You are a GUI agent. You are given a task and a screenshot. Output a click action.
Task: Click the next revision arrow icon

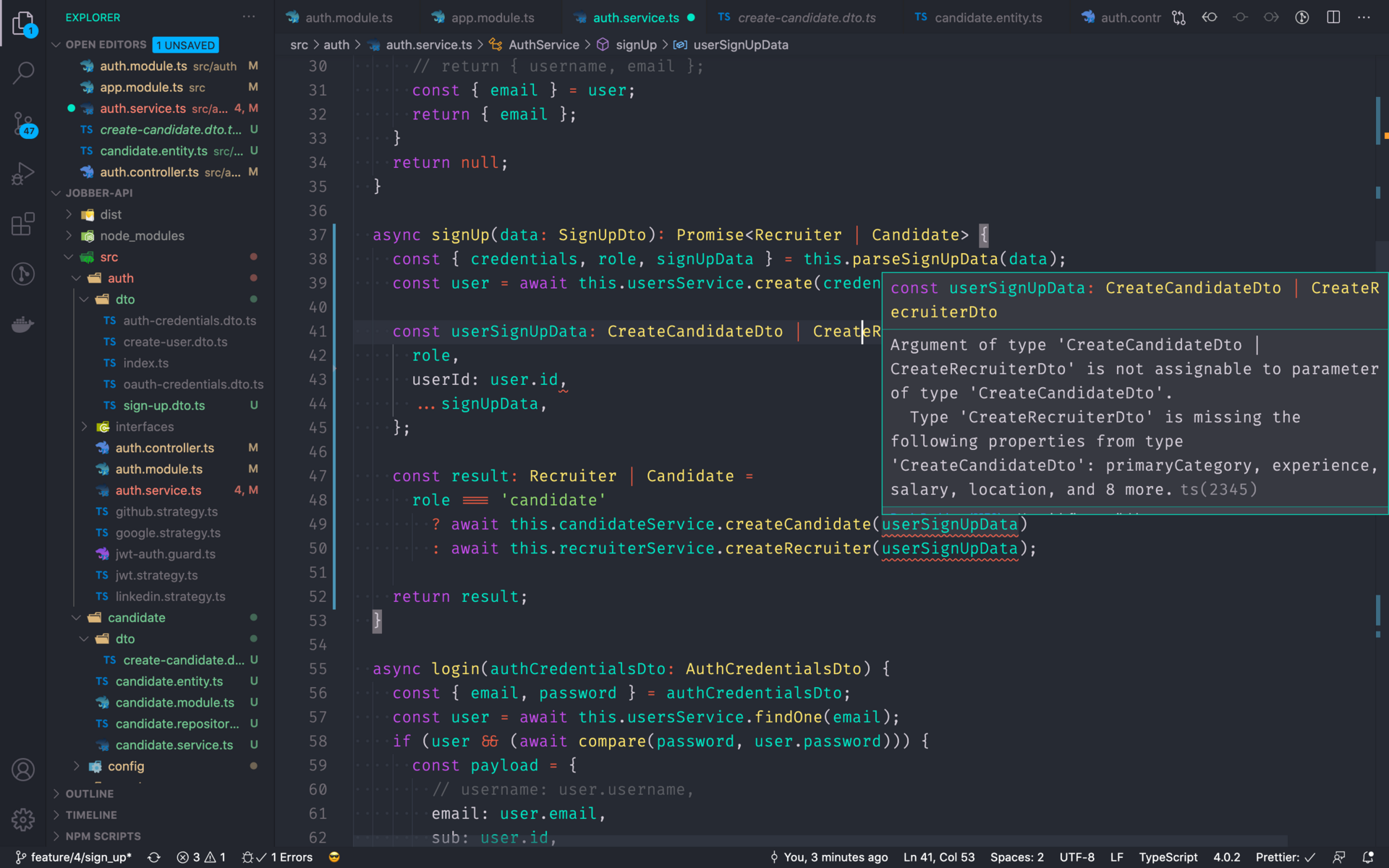[x=1271, y=17]
